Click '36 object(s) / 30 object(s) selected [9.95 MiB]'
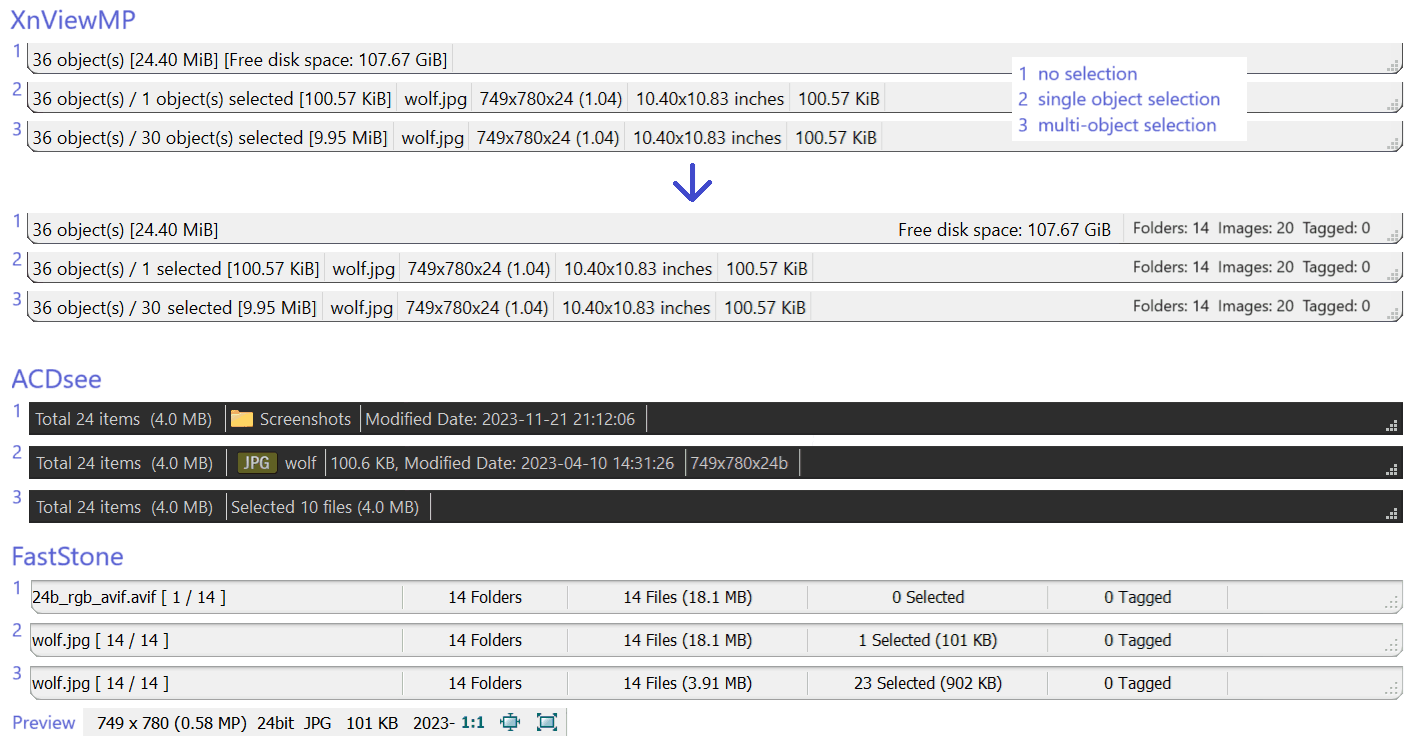This screenshot has width=1404, height=736. click(x=210, y=138)
